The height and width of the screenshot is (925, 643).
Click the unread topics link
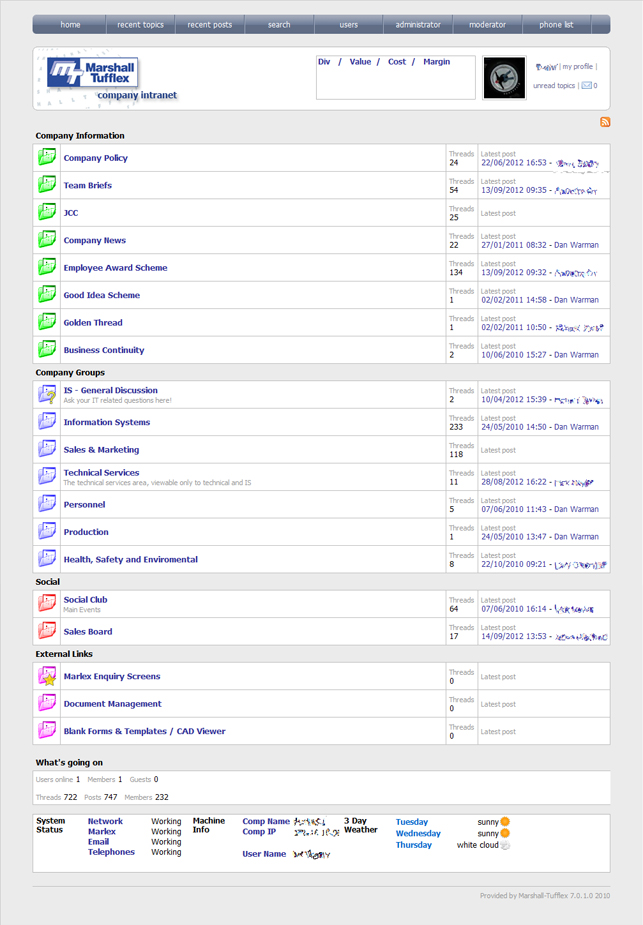(554, 86)
